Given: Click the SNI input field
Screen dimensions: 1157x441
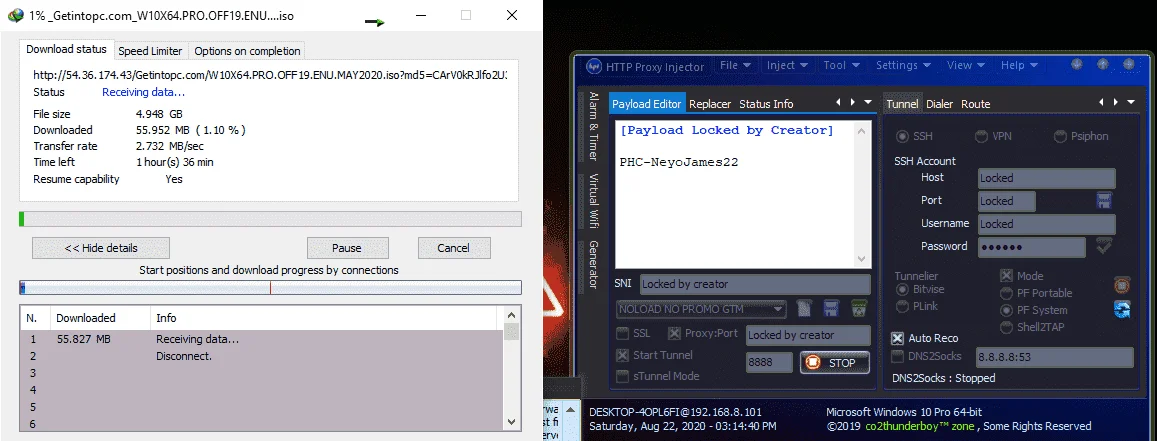Looking at the screenshot, I should click(755, 284).
